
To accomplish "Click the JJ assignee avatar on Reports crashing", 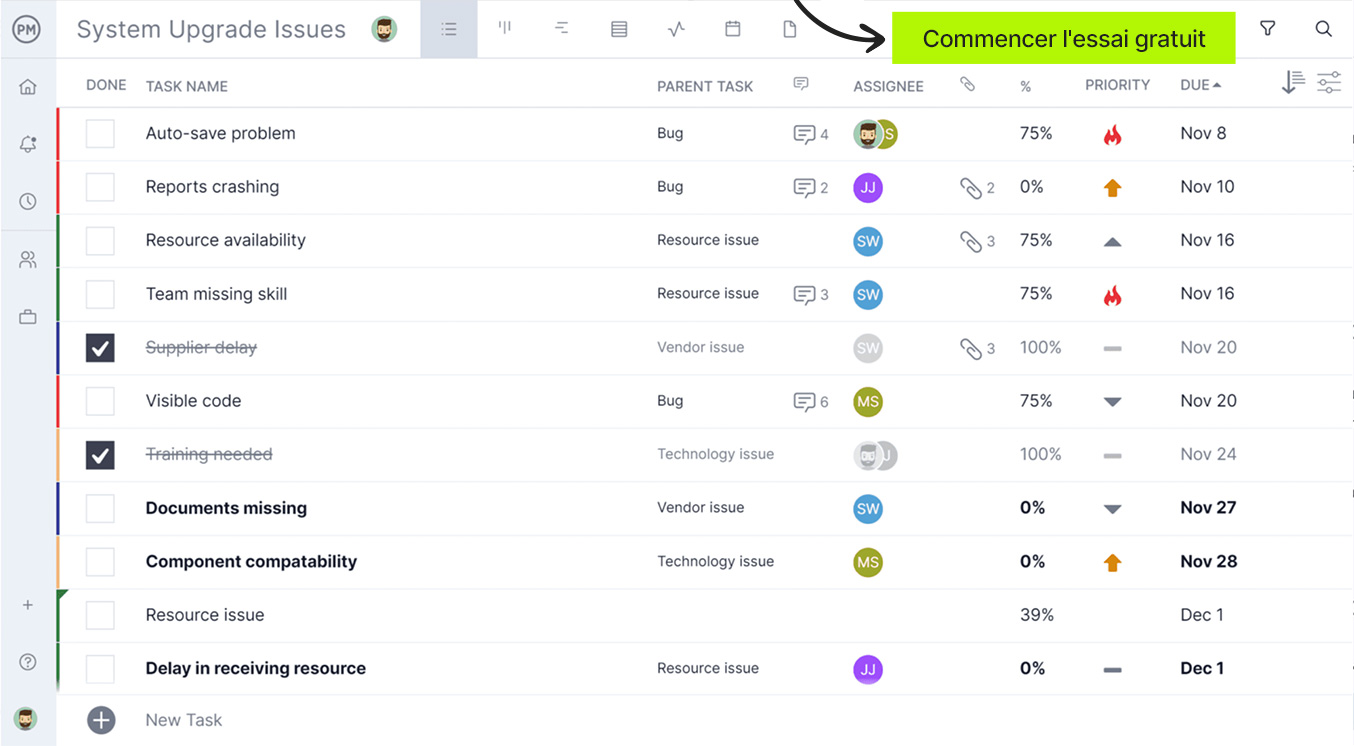I will [867, 188].
